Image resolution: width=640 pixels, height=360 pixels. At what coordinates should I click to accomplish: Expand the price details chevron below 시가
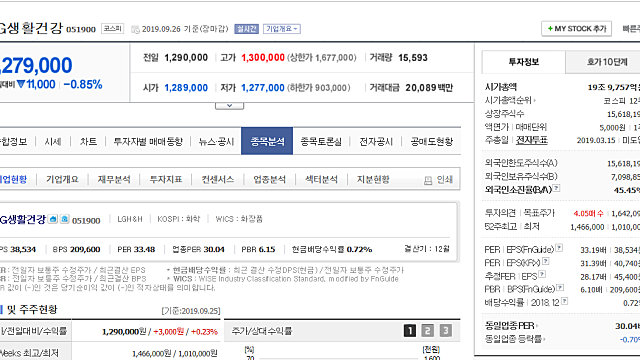(x=229, y=106)
